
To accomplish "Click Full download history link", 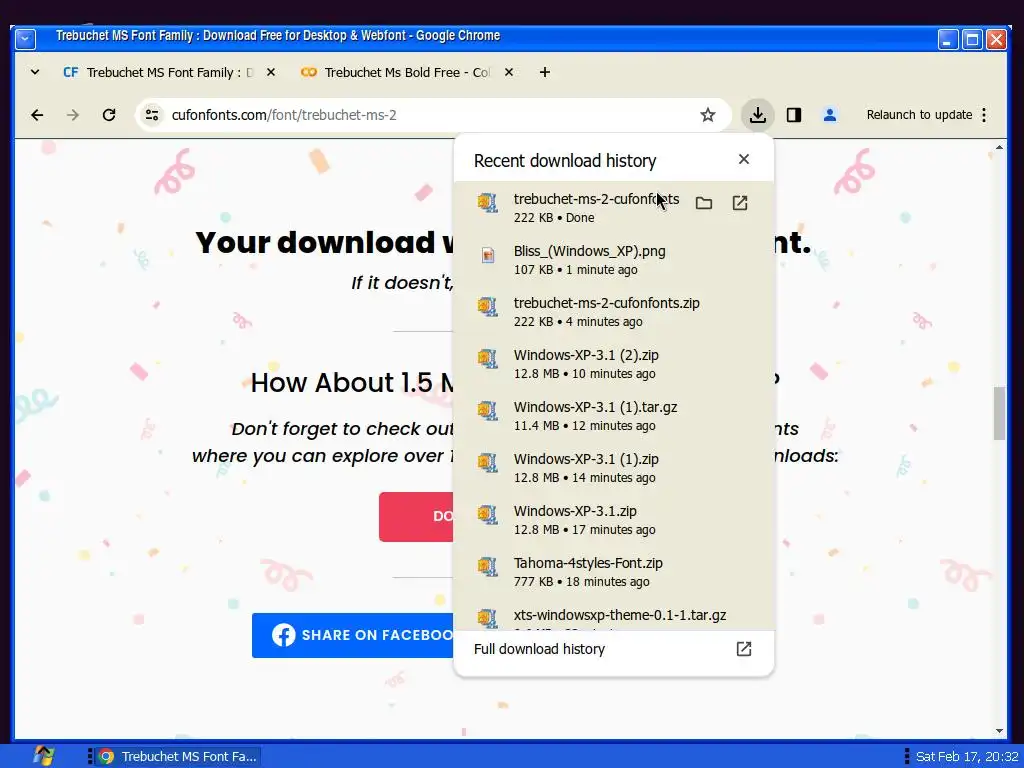I will click(x=614, y=649).
